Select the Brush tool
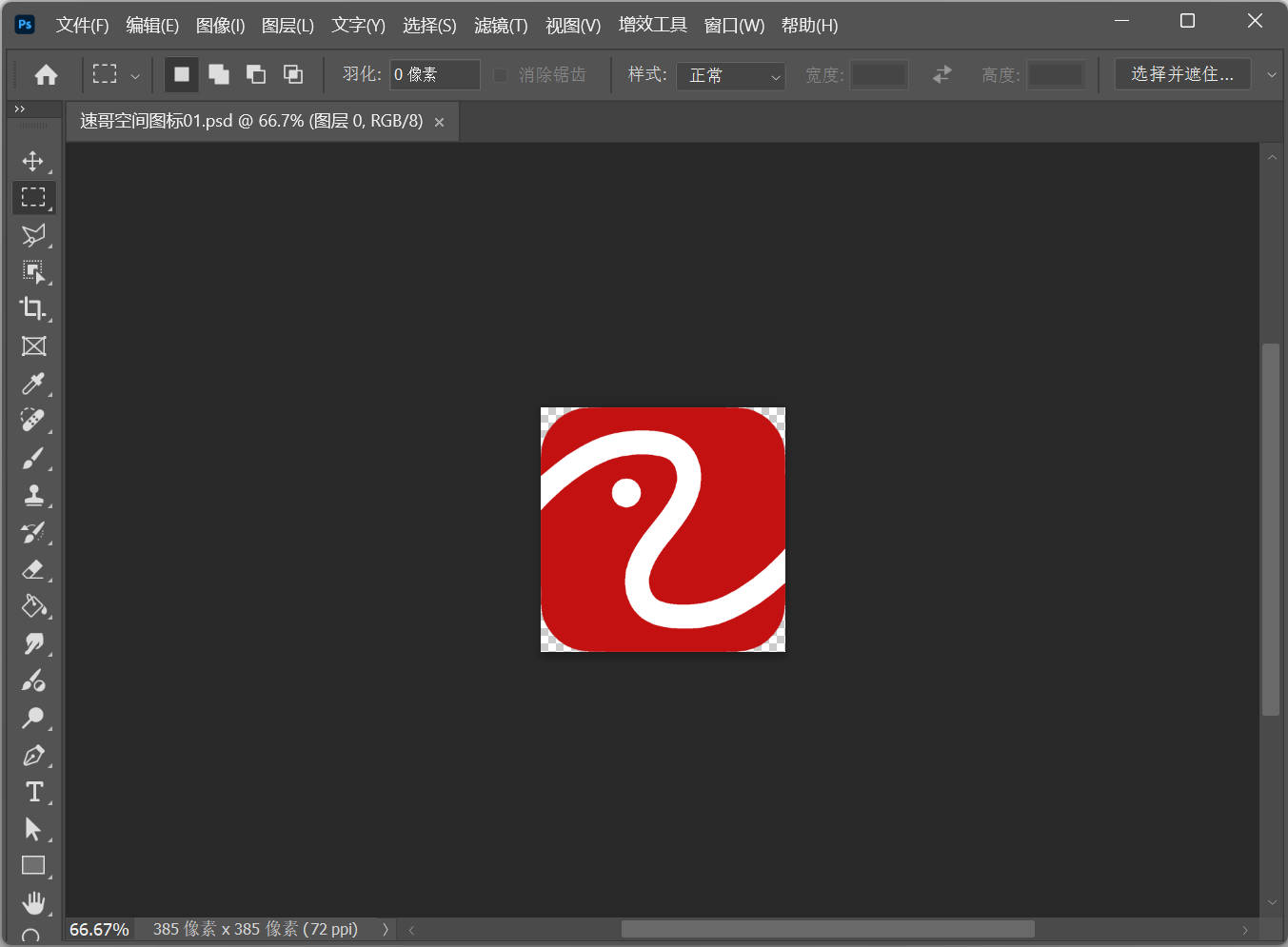The height and width of the screenshot is (947, 1288). point(33,458)
